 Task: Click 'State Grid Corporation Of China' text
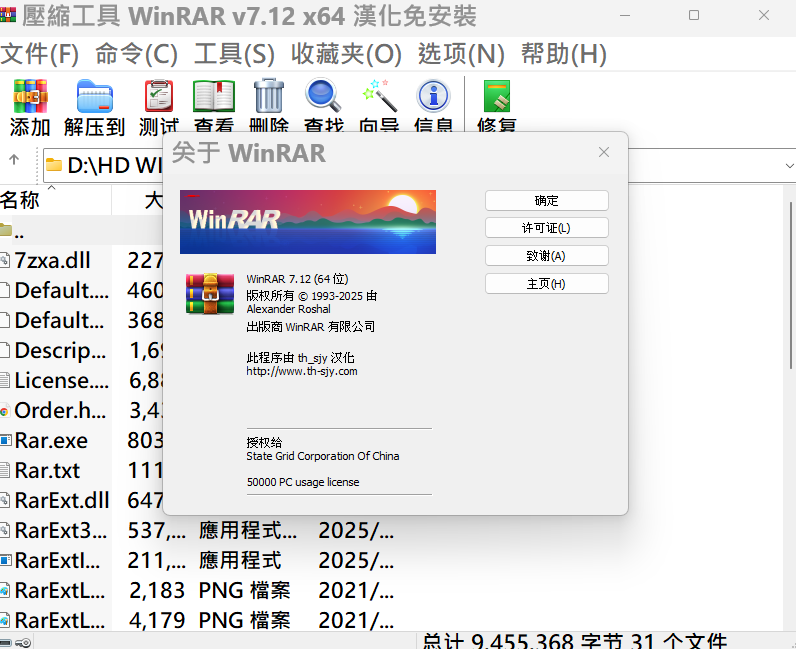point(322,456)
